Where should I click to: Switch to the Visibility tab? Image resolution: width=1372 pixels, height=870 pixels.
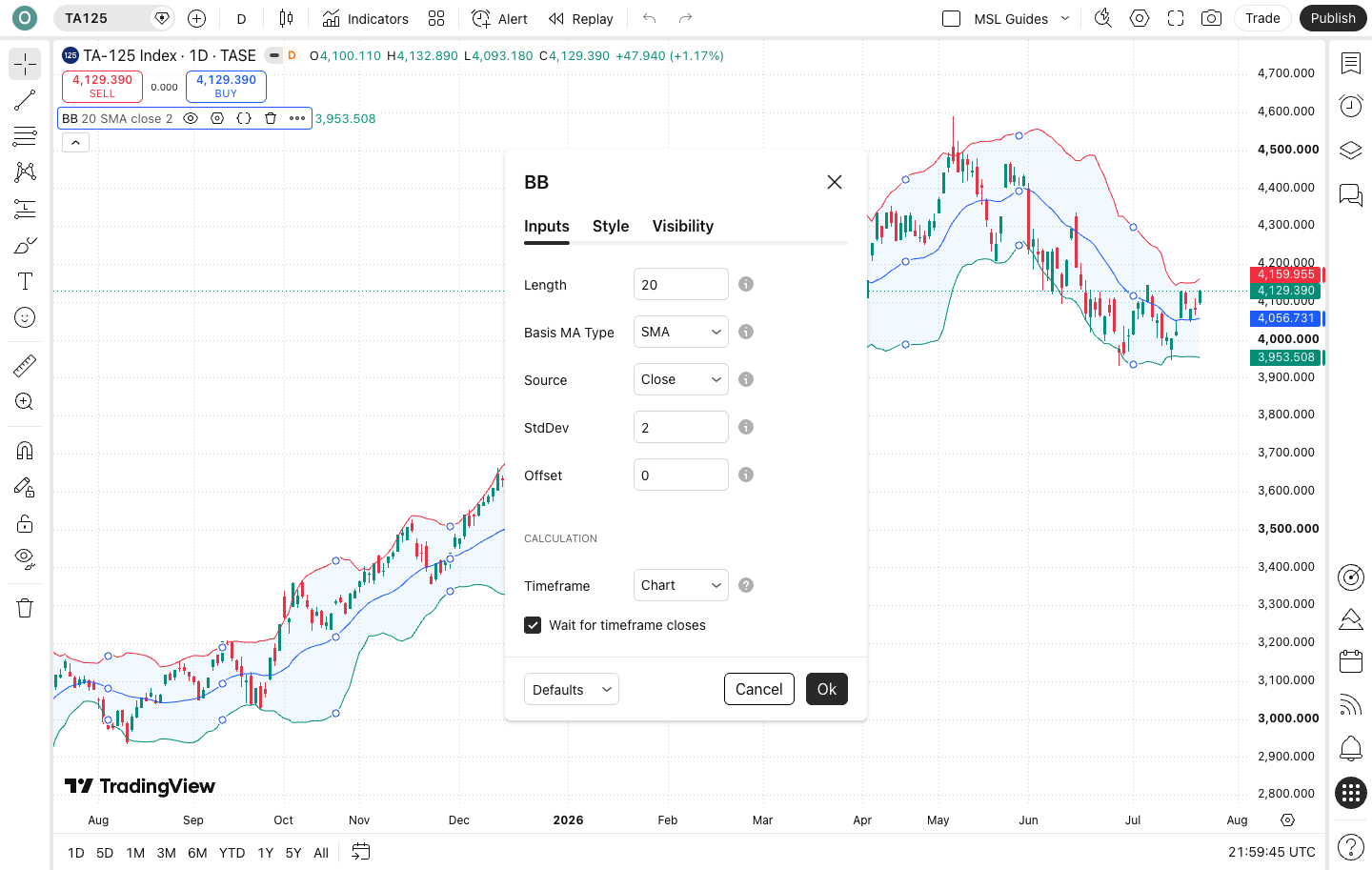[683, 226]
